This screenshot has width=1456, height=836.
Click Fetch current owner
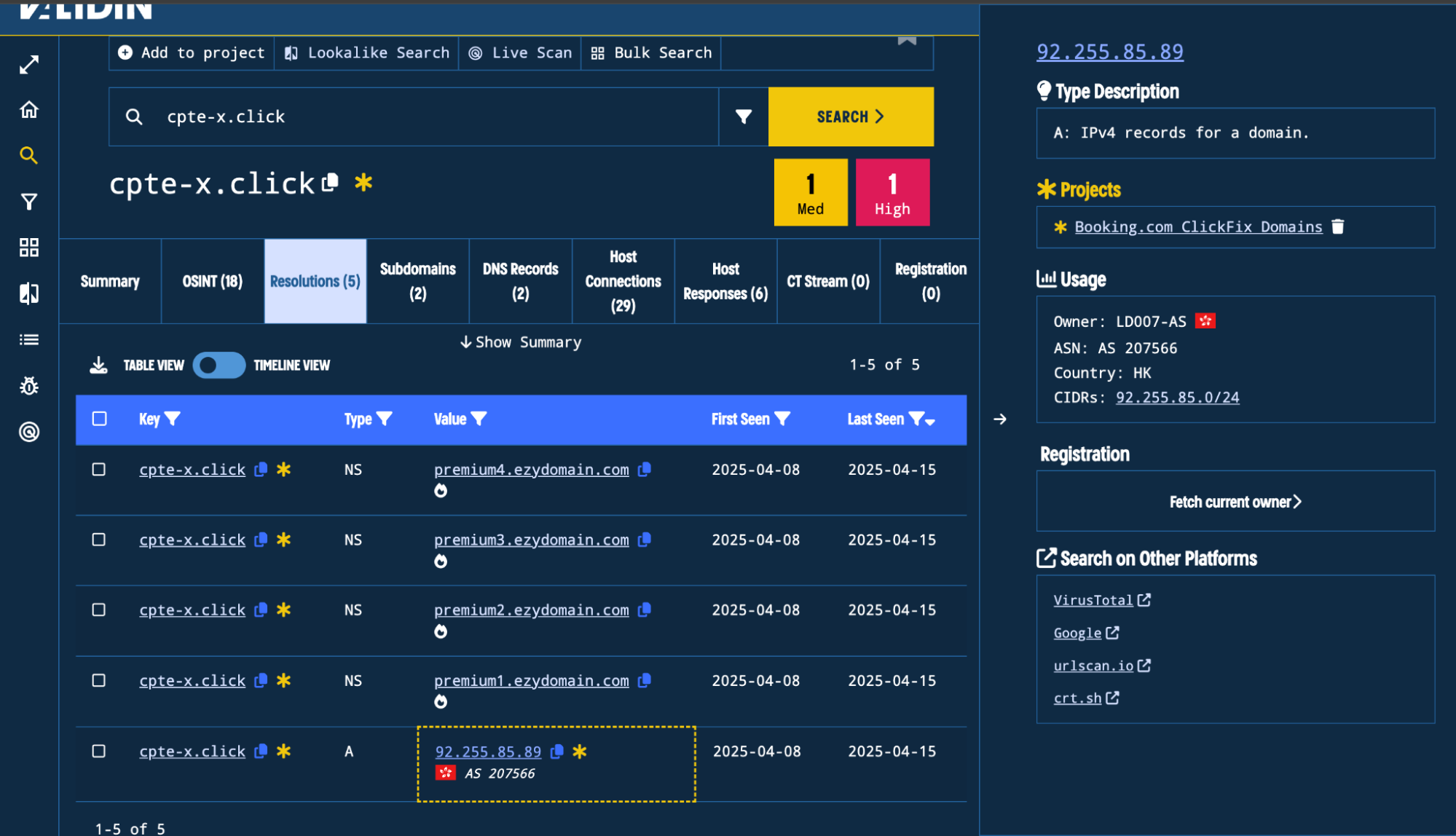point(1235,502)
